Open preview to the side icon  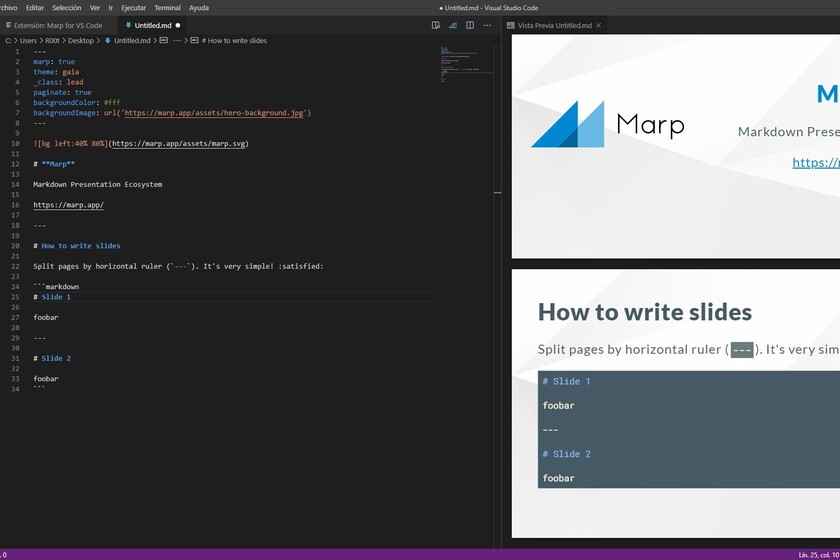tap(436, 25)
